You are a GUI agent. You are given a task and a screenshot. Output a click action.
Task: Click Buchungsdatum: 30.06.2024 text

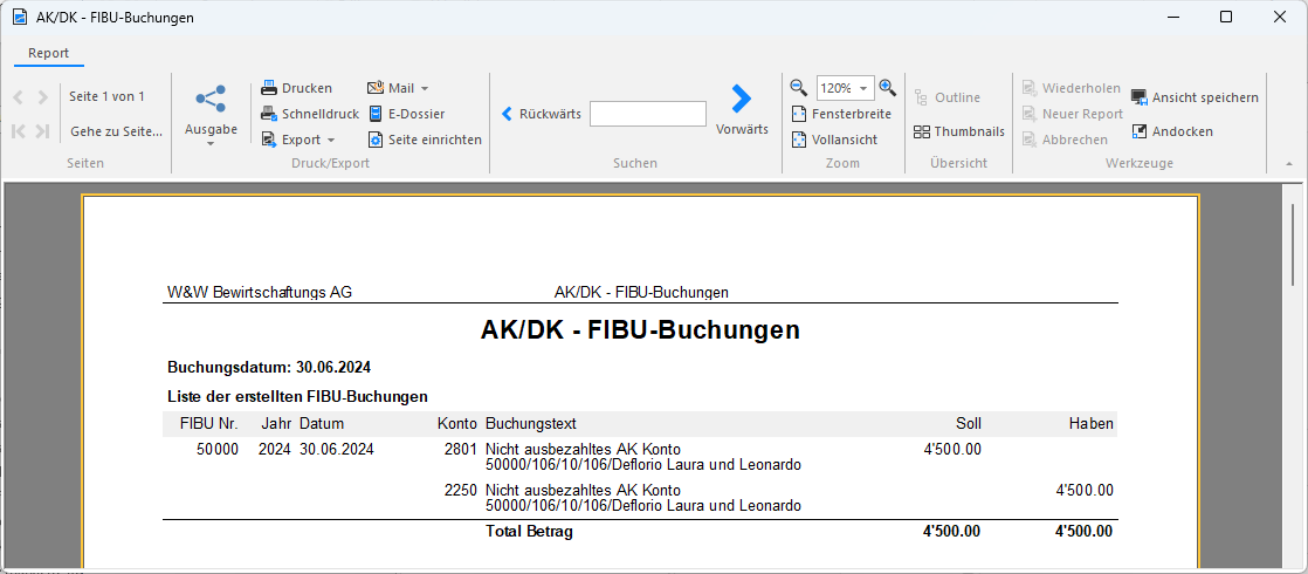click(269, 368)
